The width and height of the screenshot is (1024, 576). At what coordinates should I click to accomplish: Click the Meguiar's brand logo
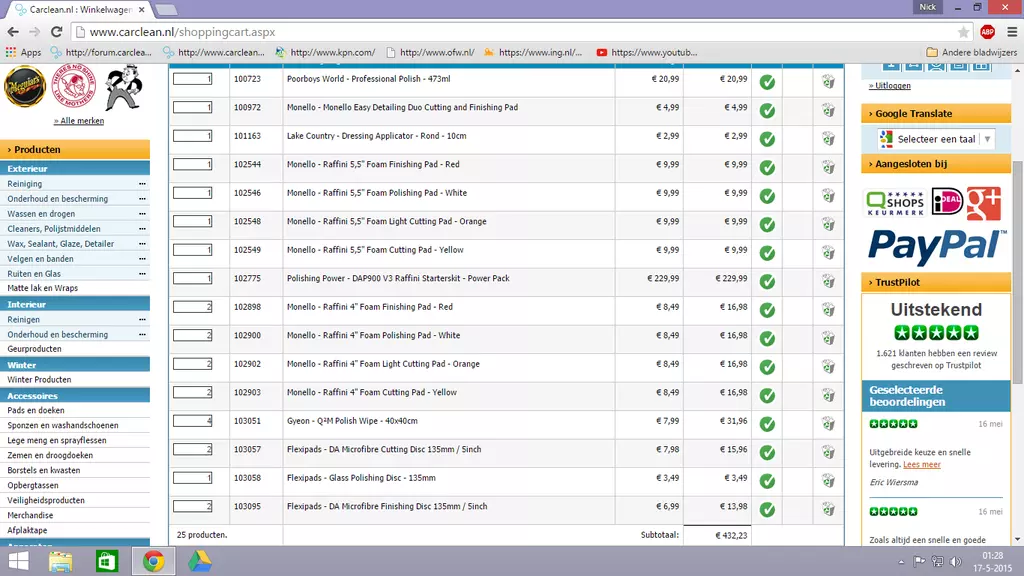point(25,86)
